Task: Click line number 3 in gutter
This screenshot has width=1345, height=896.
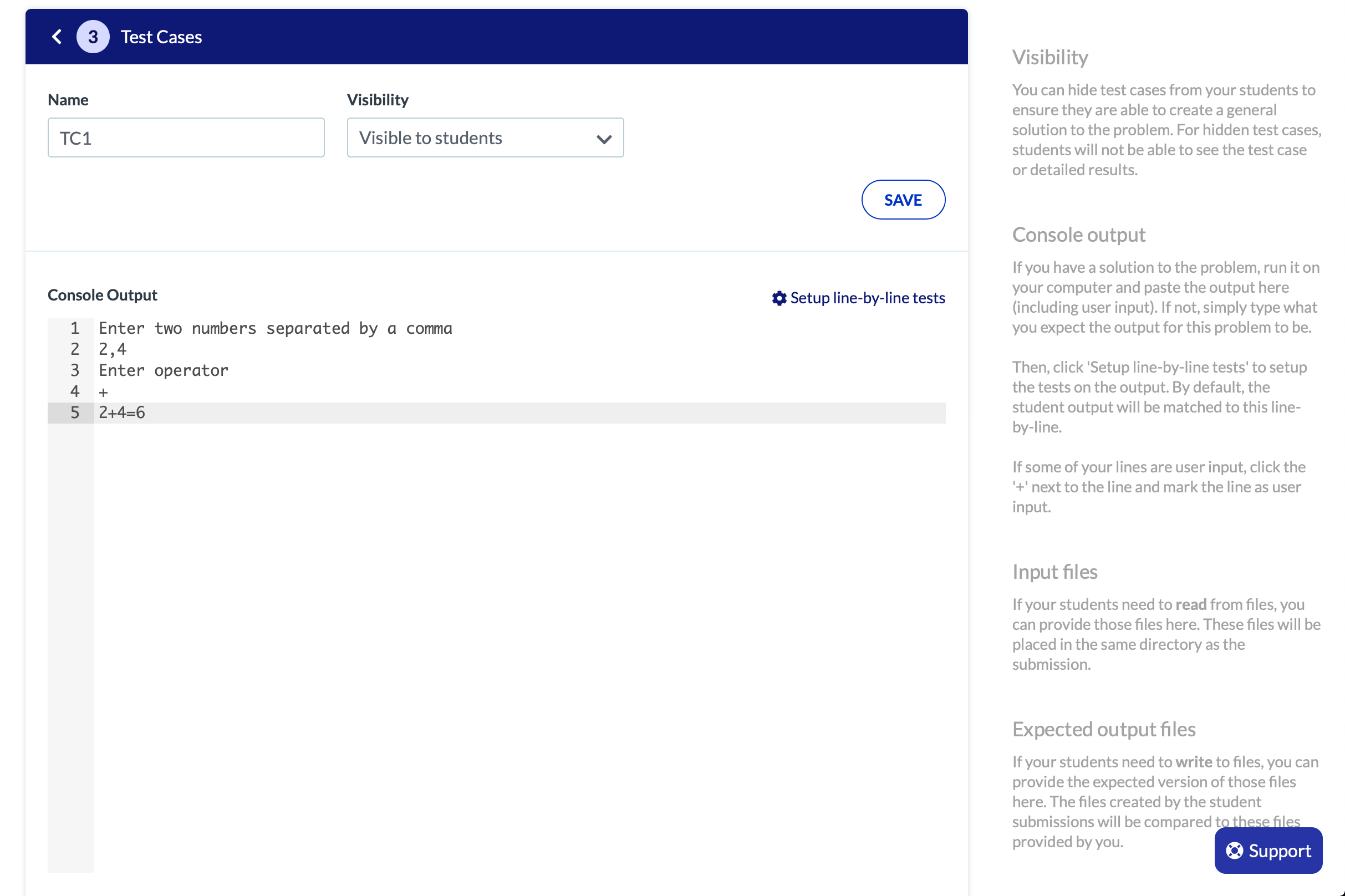Action: [75, 370]
